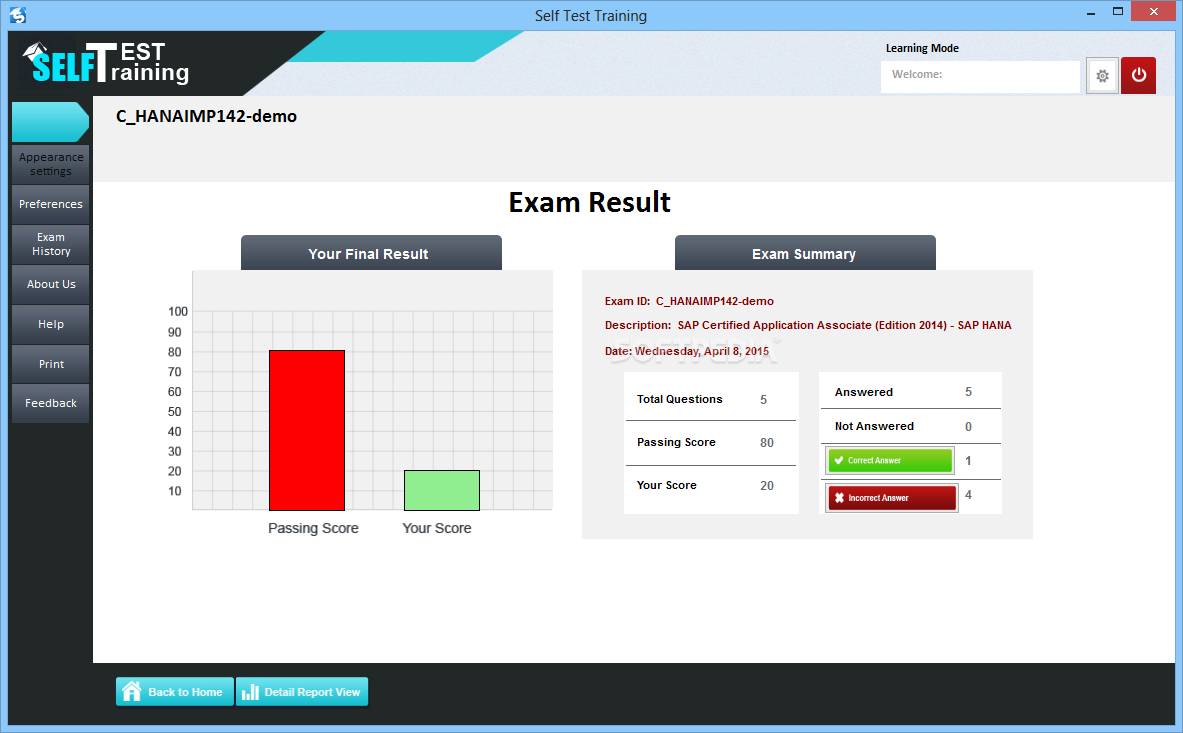Click the Learning Mode label

coord(922,48)
